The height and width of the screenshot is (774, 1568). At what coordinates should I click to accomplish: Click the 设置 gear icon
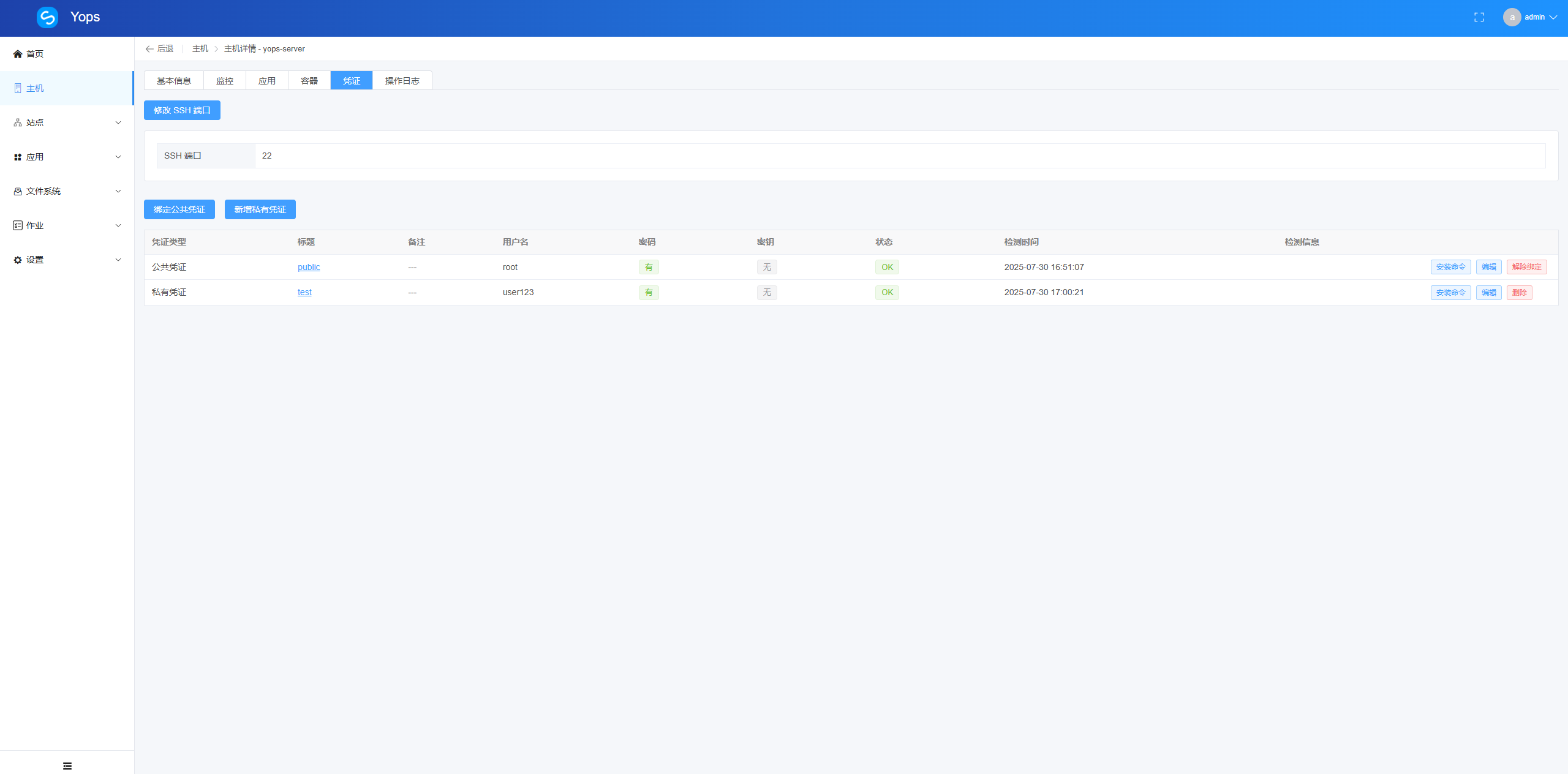[18, 260]
